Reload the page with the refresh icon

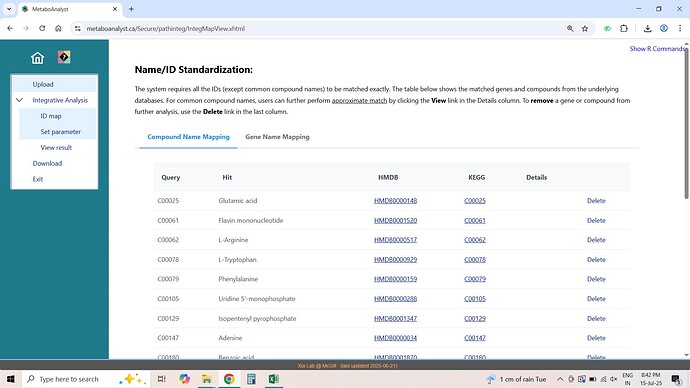point(42,29)
